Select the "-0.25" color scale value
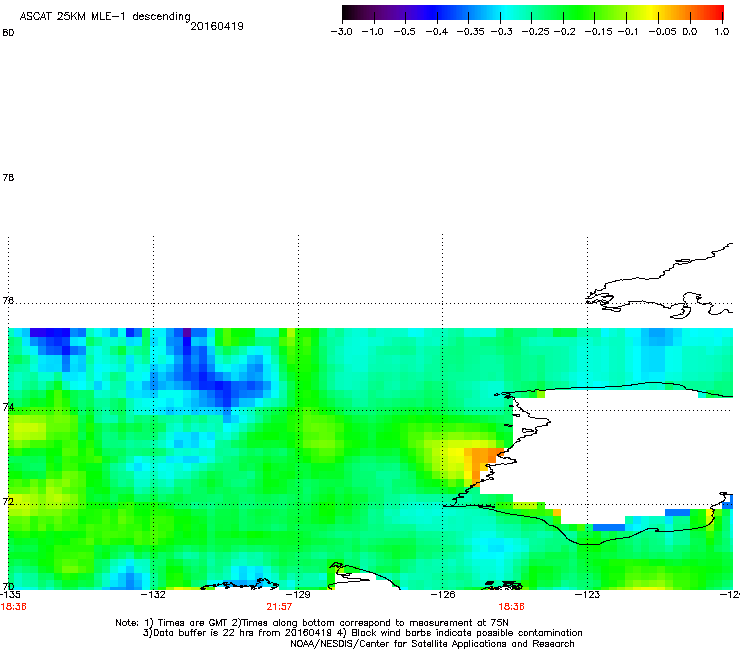 point(536,32)
